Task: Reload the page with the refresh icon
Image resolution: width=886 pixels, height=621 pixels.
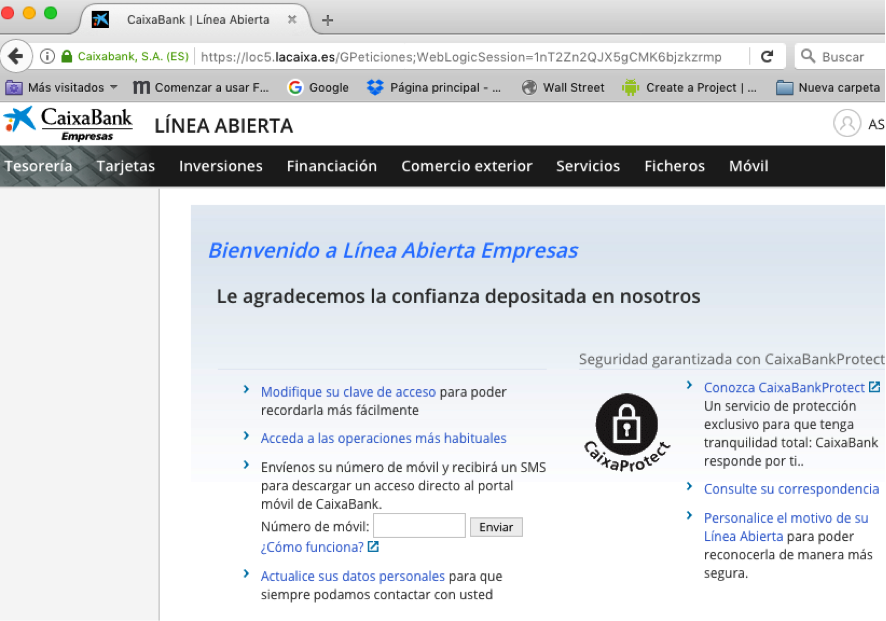Action: coord(767,57)
